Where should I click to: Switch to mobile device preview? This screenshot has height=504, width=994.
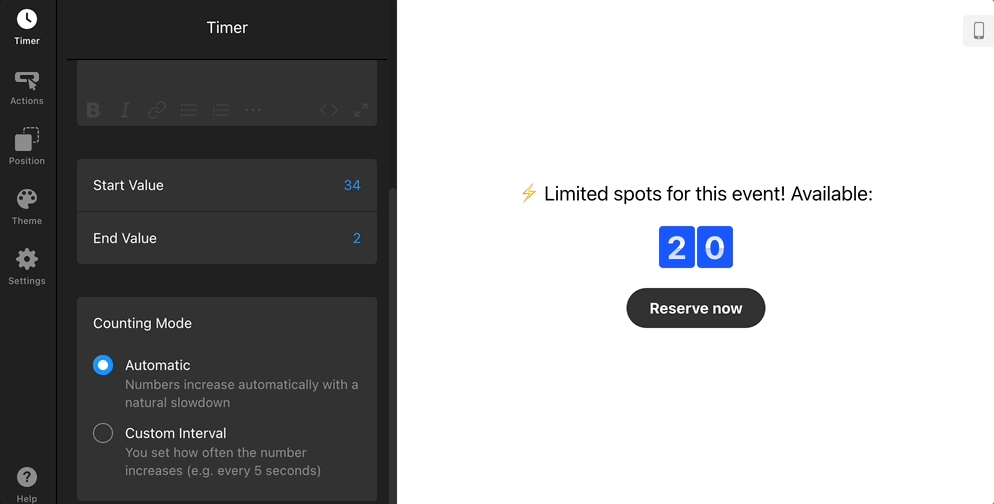click(978, 31)
